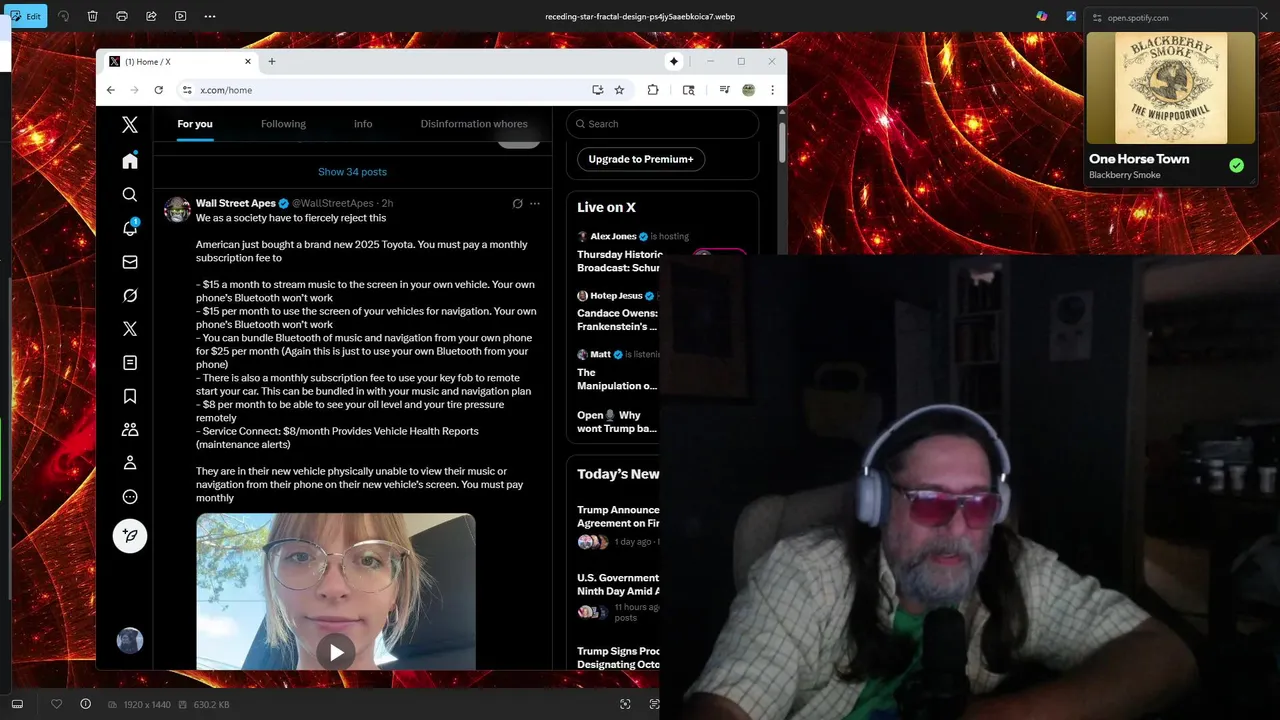Close the Home / X browser tab
Viewport: 1280px width, 720px height.
pyautogui.click(x=248, y=61)
